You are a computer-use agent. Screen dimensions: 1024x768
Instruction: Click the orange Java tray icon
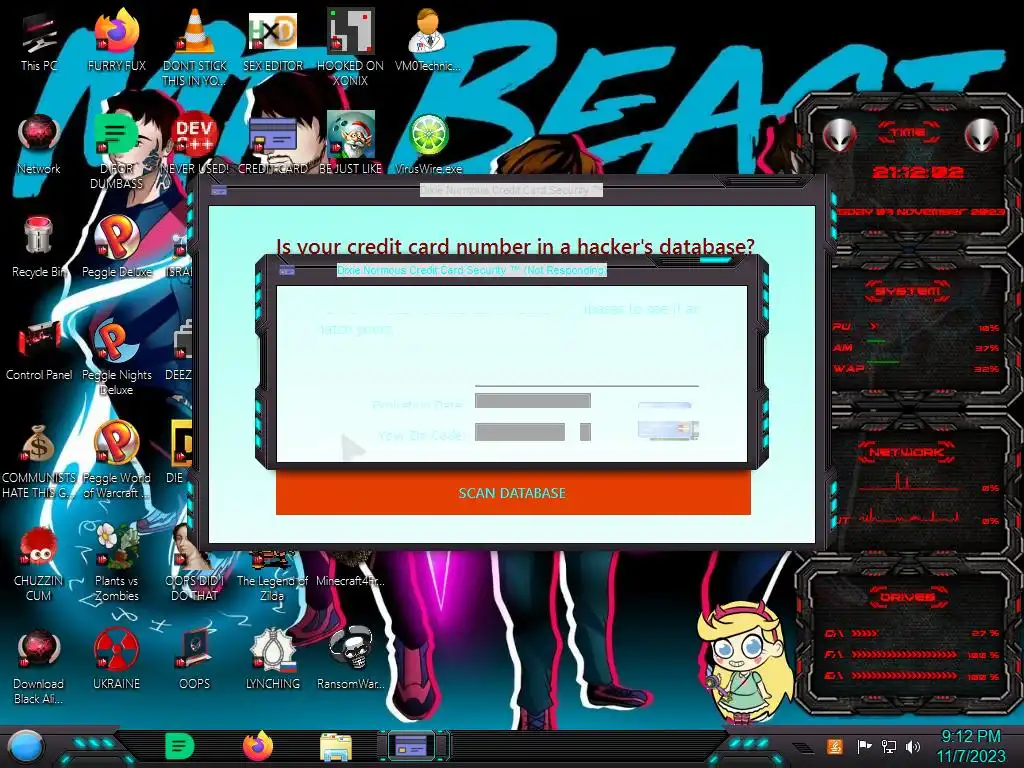pyautogui.click(x=835, y=746)
